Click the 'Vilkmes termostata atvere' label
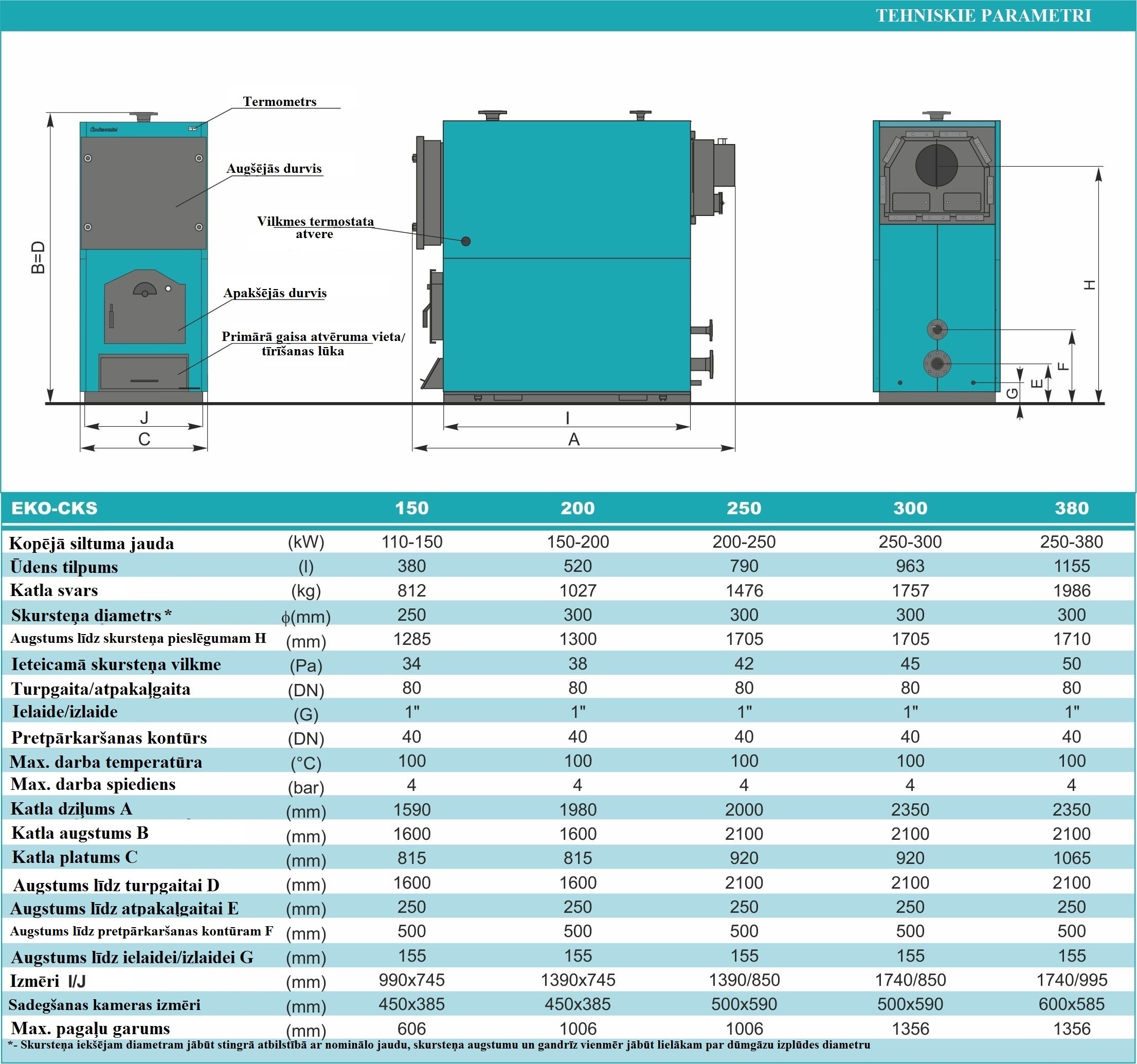This screenshot has height=1064, width=1137. pos(315,228)
